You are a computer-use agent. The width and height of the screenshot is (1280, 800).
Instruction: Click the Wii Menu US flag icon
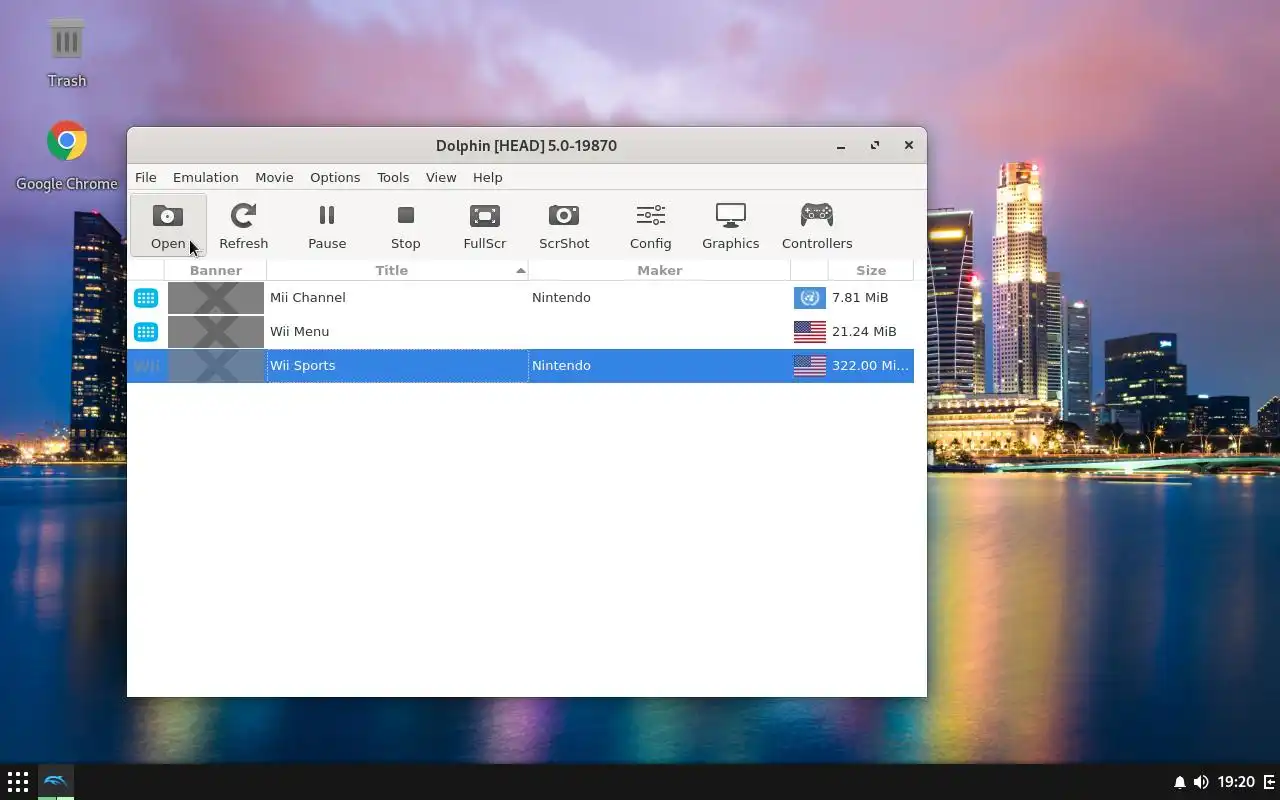tap(810, 332)
